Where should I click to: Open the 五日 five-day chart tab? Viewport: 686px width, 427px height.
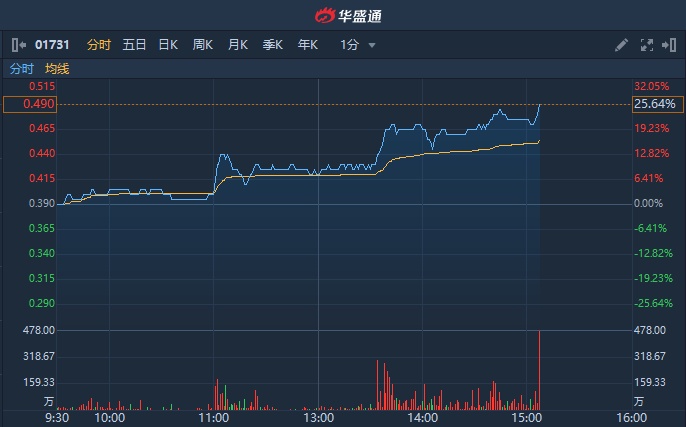tap(134, 45)
